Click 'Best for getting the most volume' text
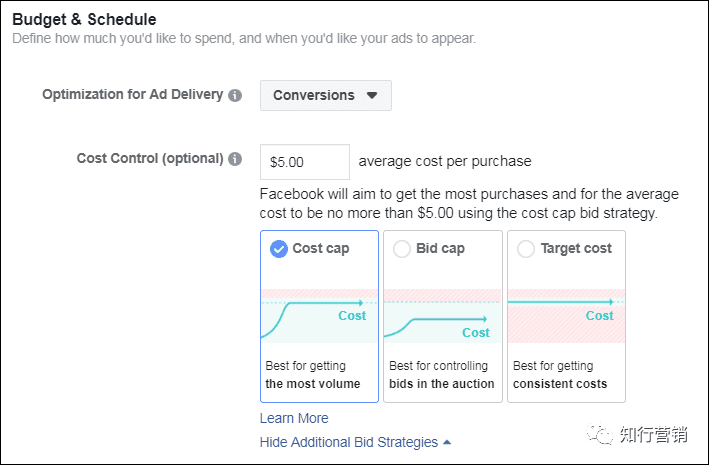Image resolution: width=710 pixels, height=465 pixels. coord(312,375)
